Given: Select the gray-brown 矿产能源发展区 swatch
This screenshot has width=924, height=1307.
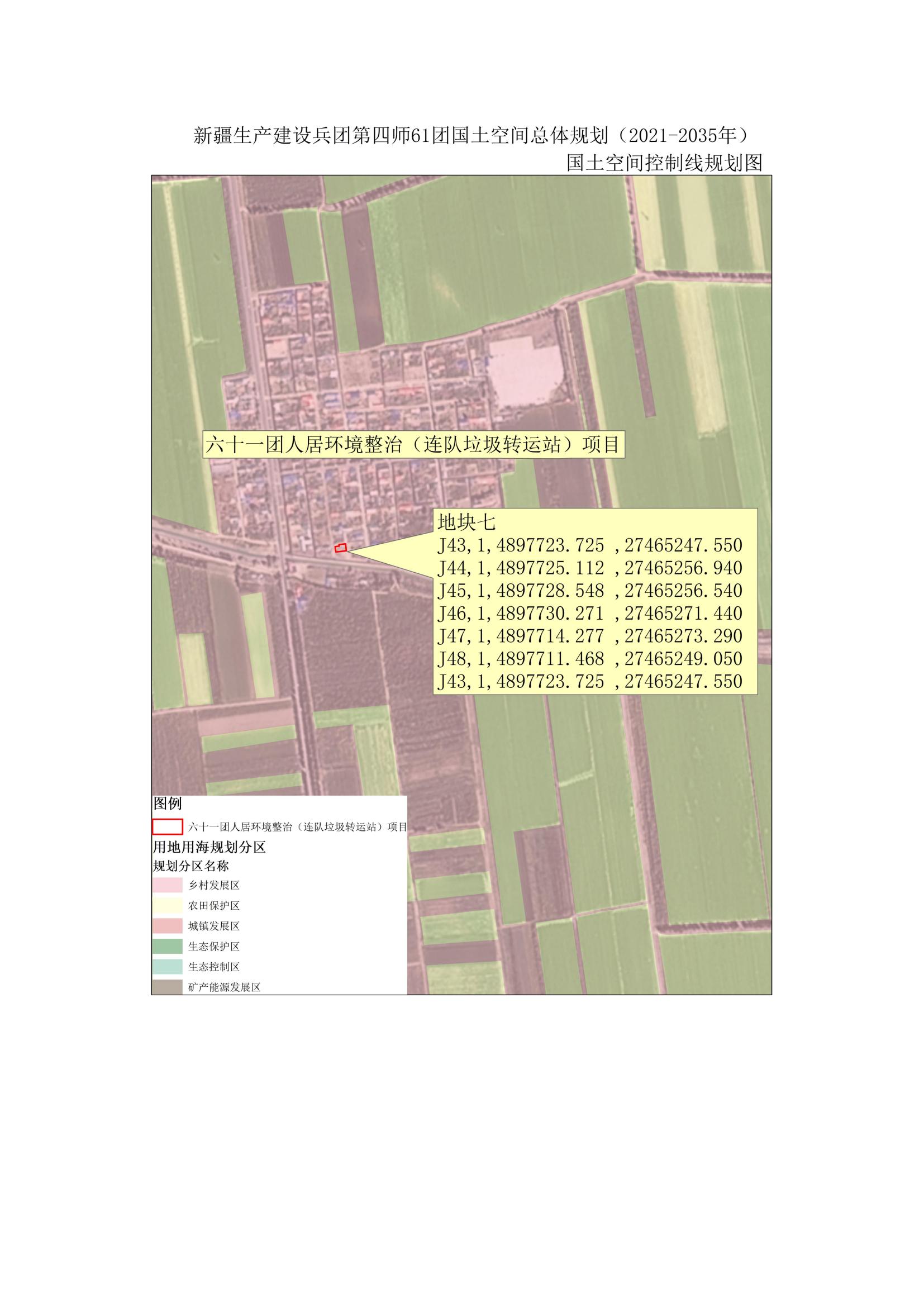Looking at the screenshot, I should coord(167,986).
